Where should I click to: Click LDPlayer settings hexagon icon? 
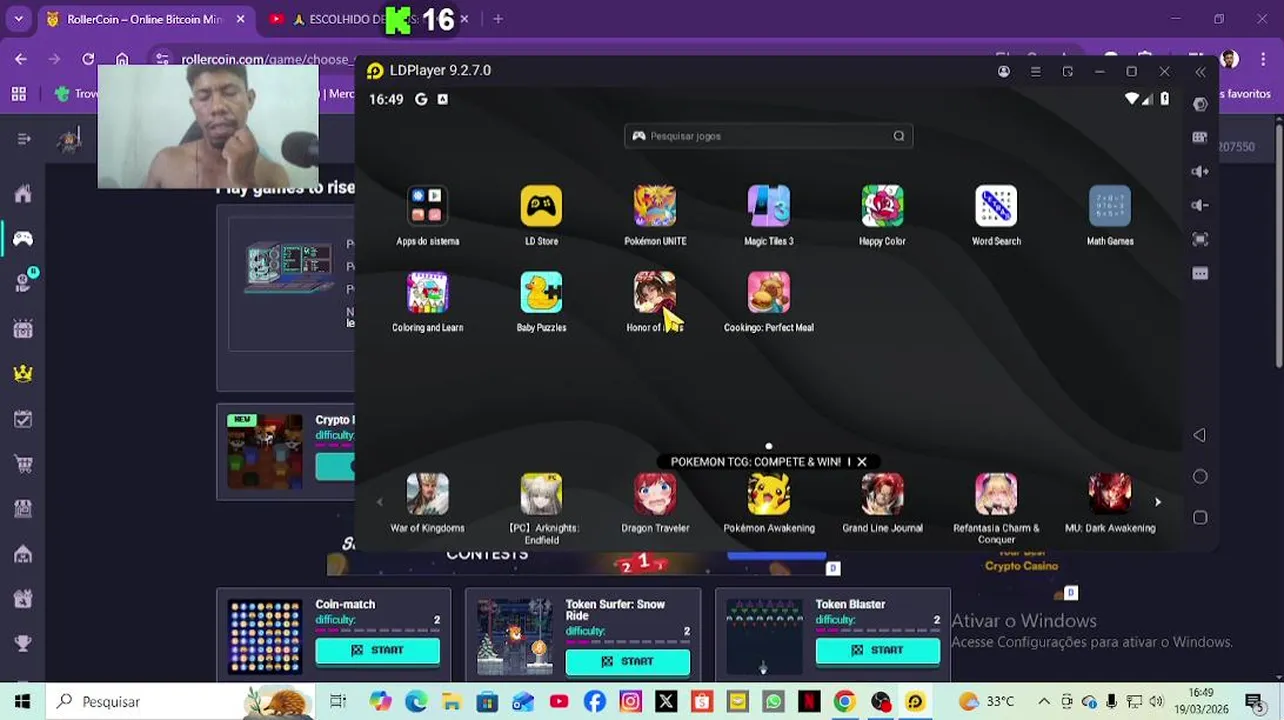[x=1200, y=104]
